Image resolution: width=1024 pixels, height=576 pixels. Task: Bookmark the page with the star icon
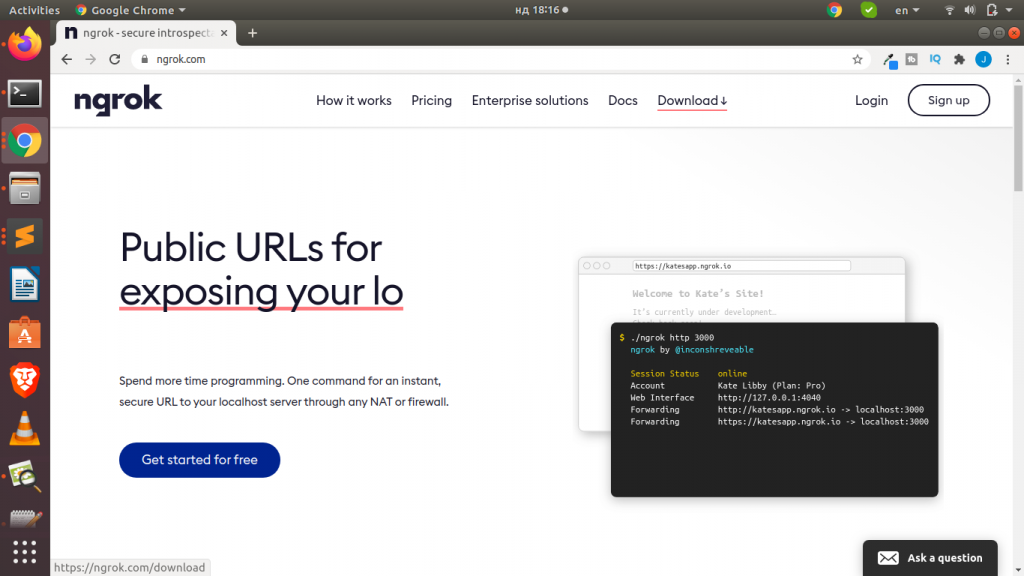[857, 59]
